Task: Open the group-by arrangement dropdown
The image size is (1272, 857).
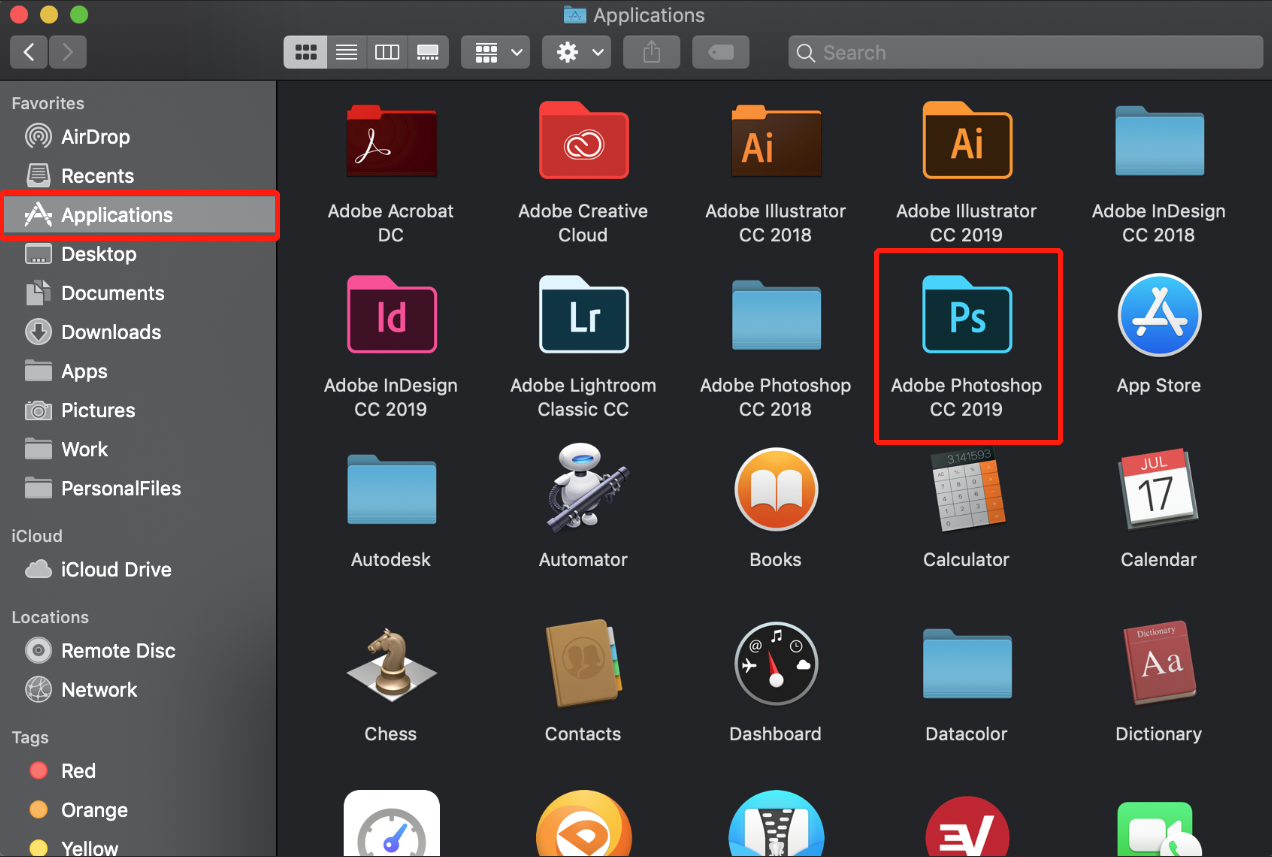Action: tap(495, 52)
